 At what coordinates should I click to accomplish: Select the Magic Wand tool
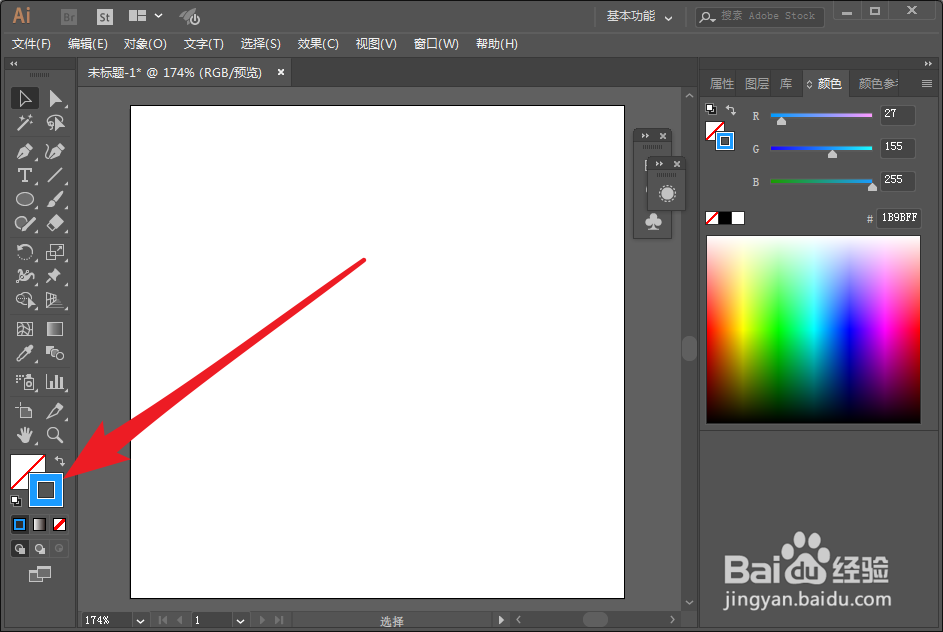tap(25, 123)
